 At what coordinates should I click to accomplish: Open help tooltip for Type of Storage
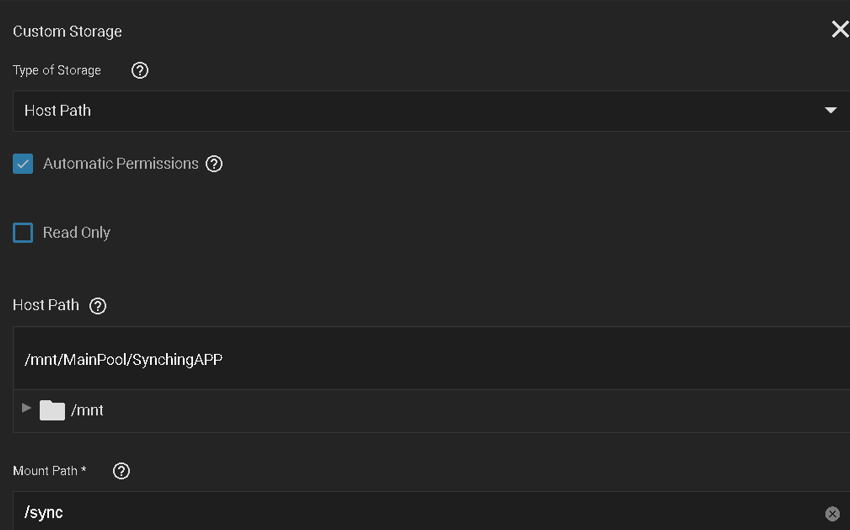click(x=140, y=70)
